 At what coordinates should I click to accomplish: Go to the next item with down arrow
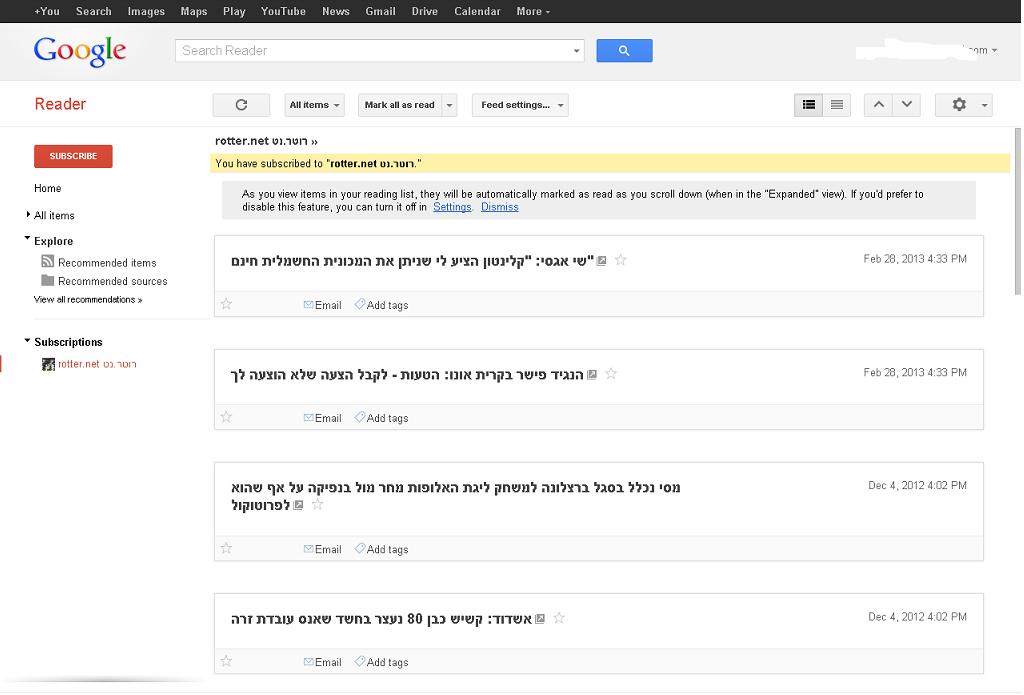point(906,105)
